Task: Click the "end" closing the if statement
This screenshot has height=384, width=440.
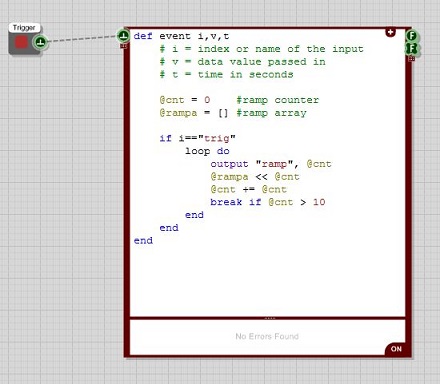Action: tap(169, 228)
